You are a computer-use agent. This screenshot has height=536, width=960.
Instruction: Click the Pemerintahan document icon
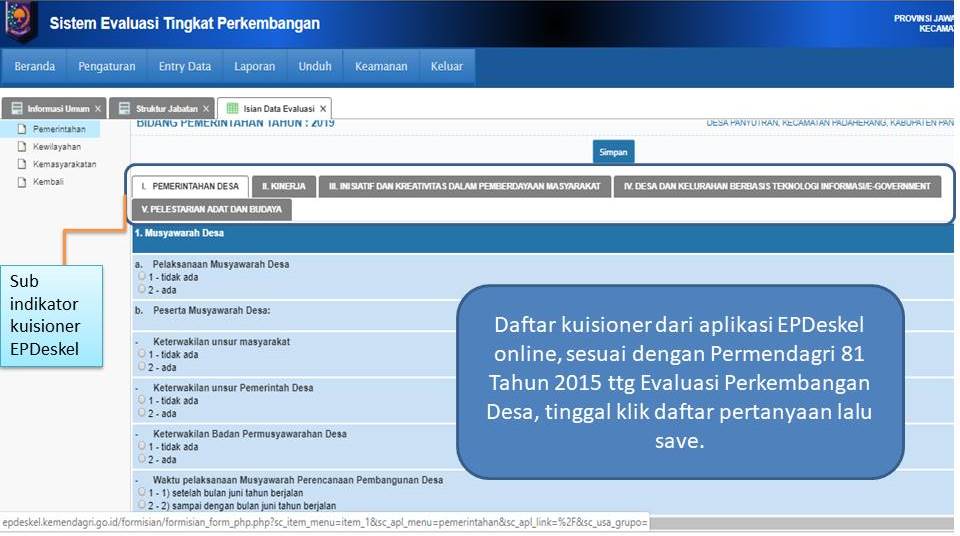[22, 129]
